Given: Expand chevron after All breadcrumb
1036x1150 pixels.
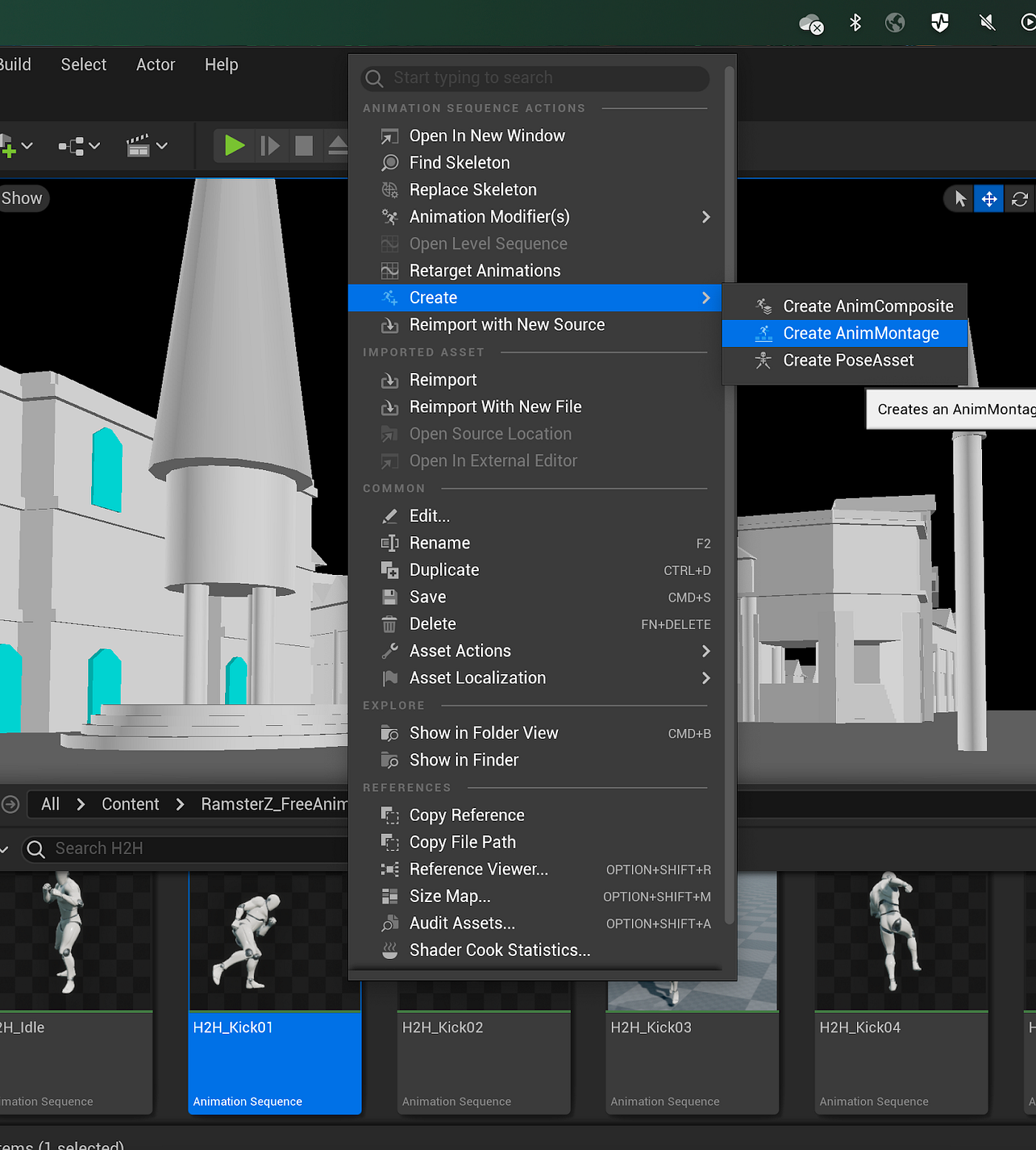Looking at the screenshot, I should coord(81,804).
